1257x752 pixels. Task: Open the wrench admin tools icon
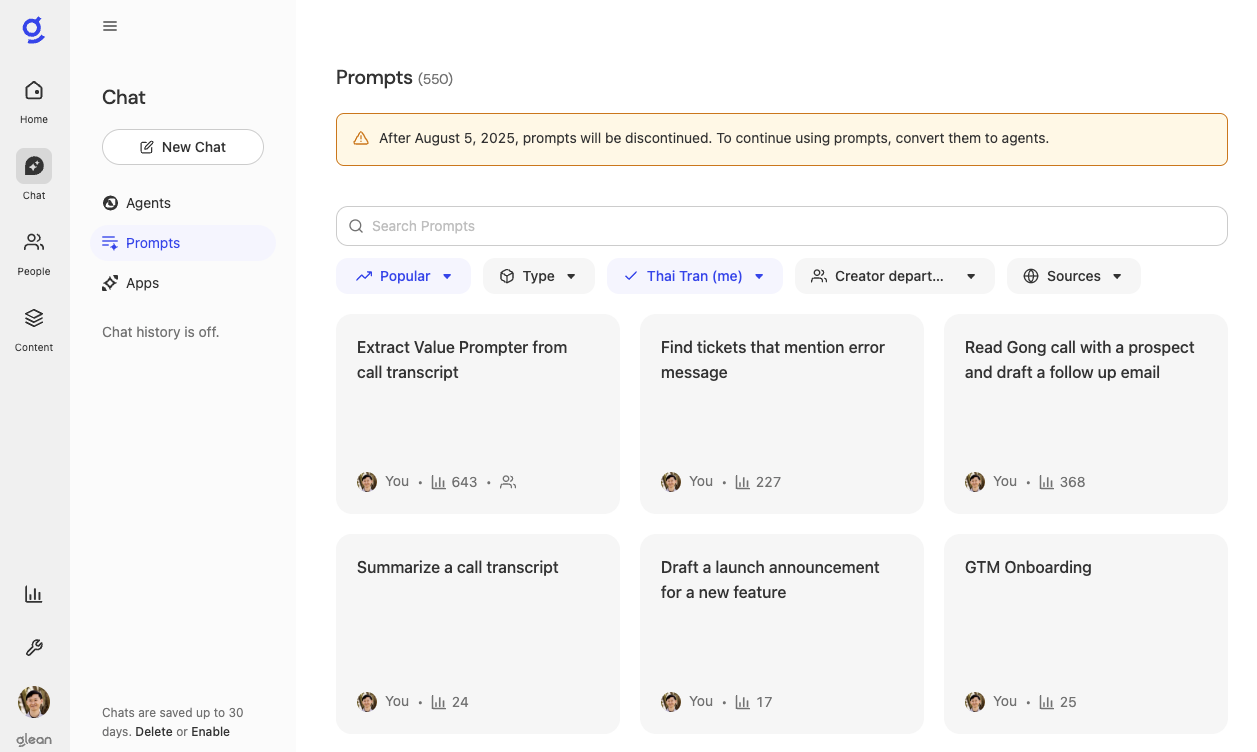pos(34,648)
